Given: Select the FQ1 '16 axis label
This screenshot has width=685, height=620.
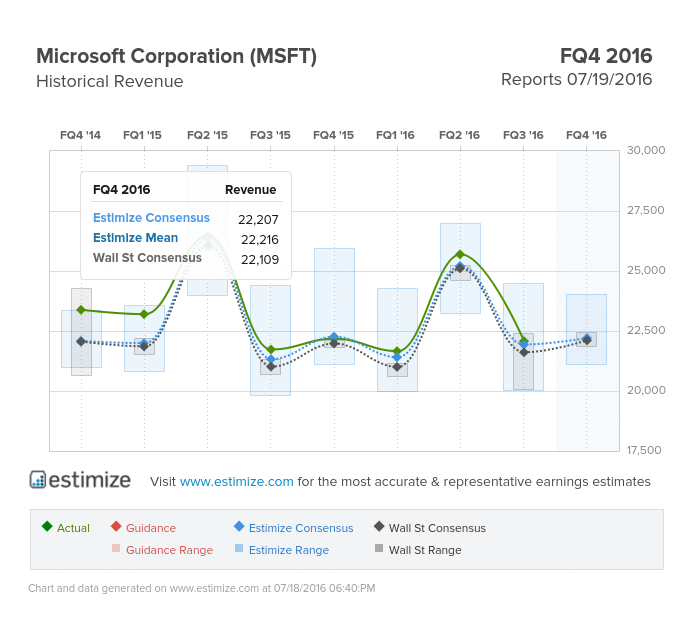Looking at the screenshot, I should [x=395, y=135].
